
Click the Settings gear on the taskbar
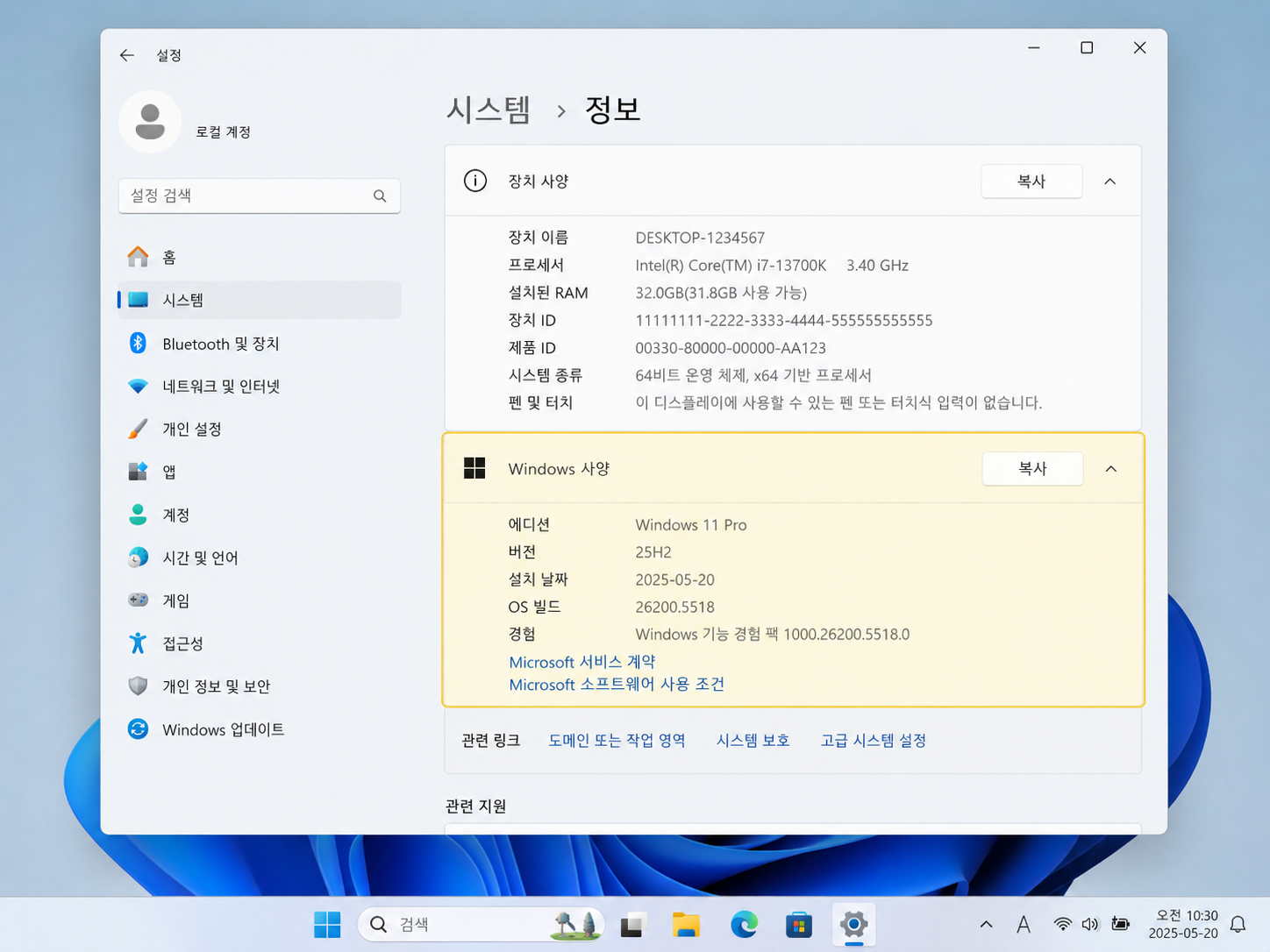[853, 924]
